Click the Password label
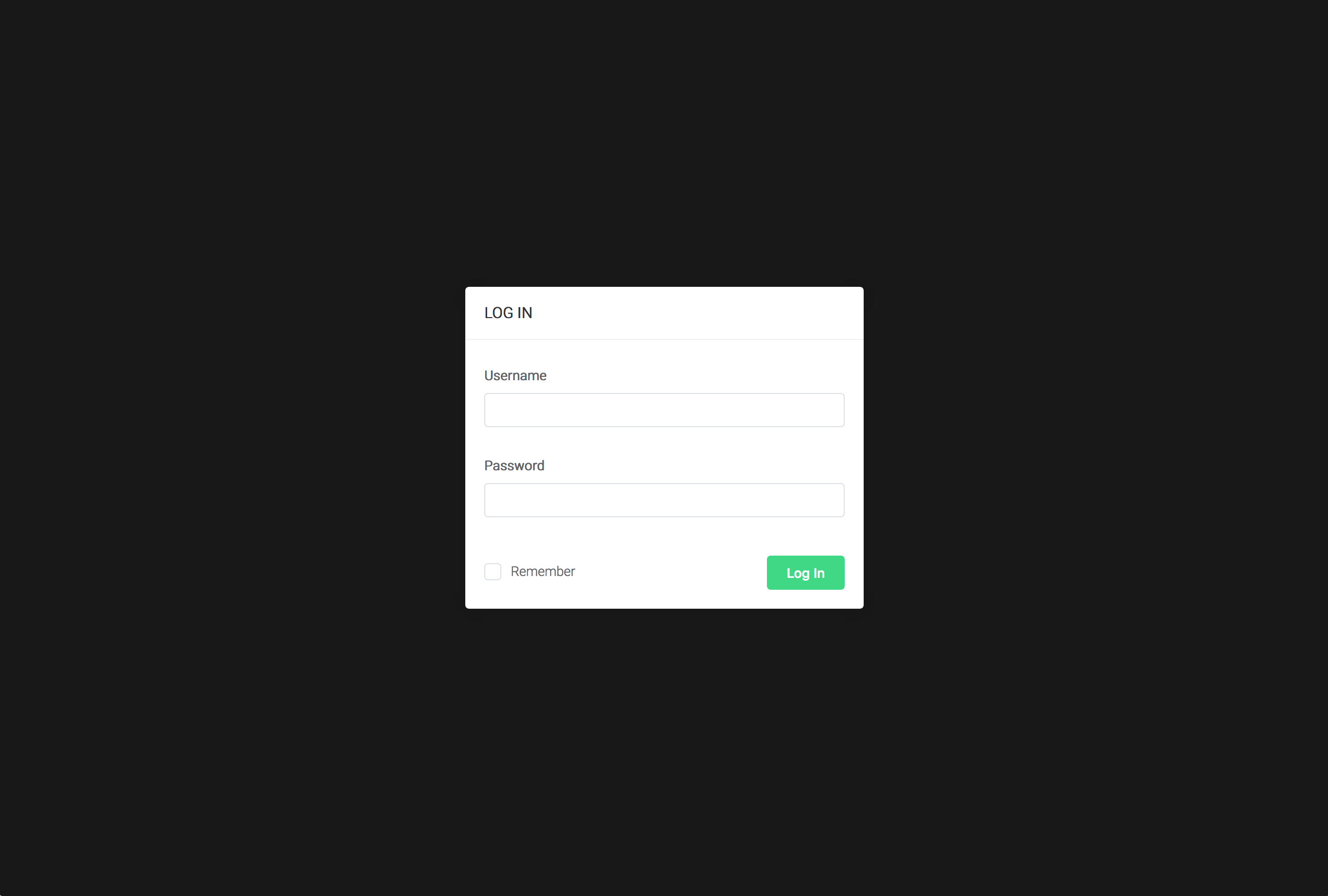1328x896 pixels. pyautogui.click(x=514, y=466)
